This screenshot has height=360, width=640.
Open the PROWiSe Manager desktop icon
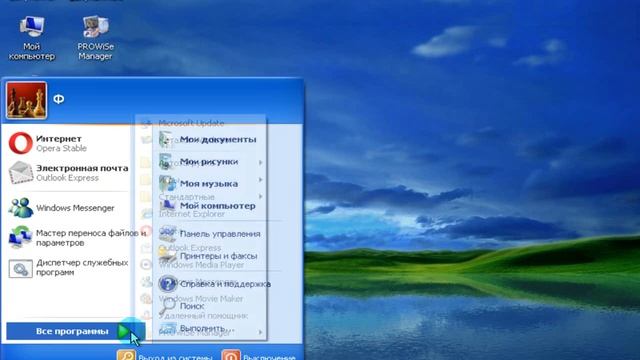click(96, 38)
